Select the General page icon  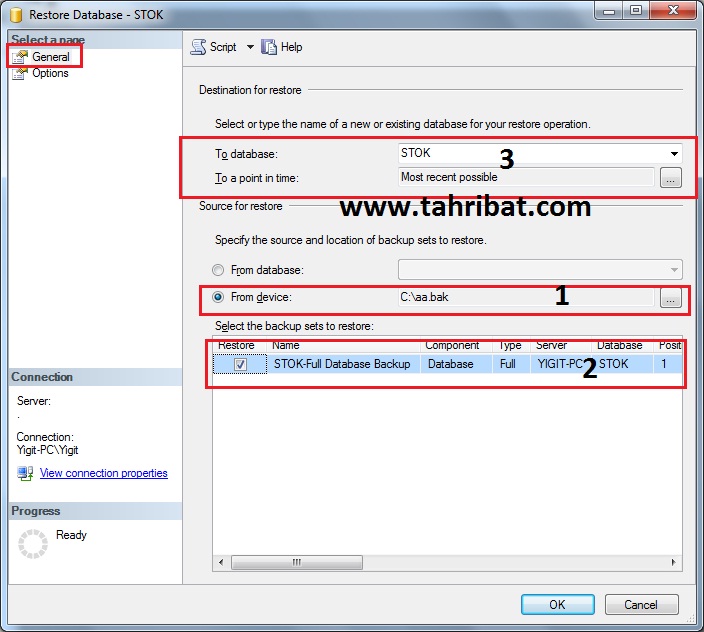(20, 57)
